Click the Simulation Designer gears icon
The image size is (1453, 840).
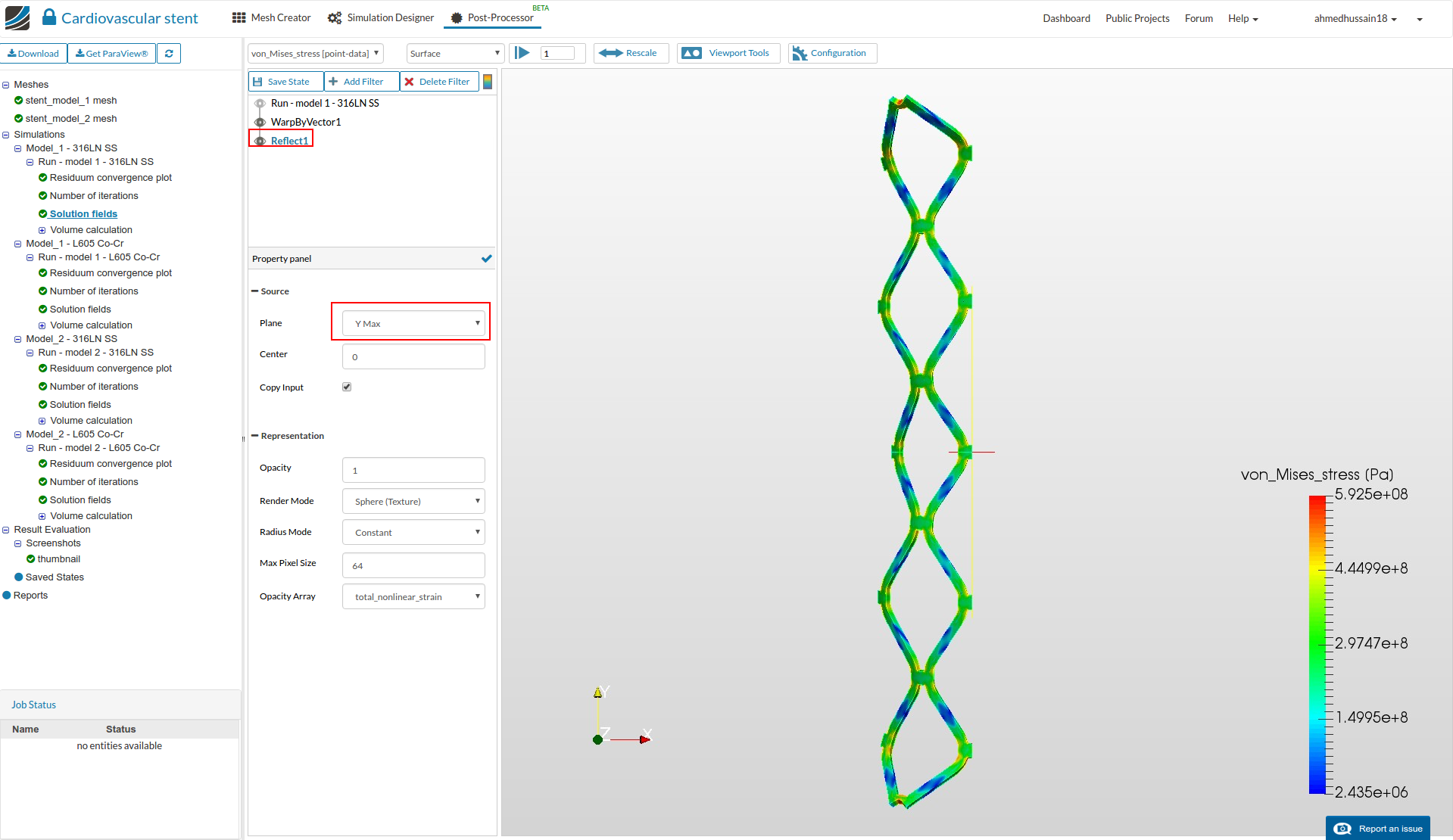(335, 17)
